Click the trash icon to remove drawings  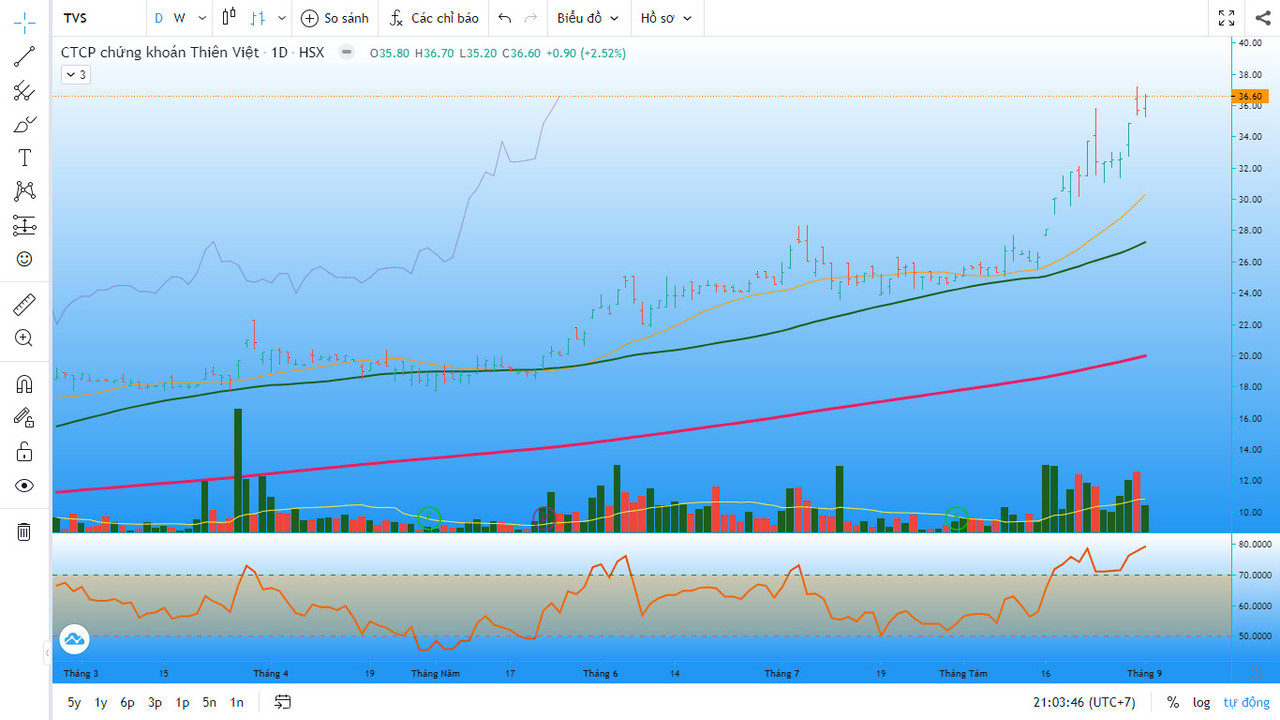24,531
